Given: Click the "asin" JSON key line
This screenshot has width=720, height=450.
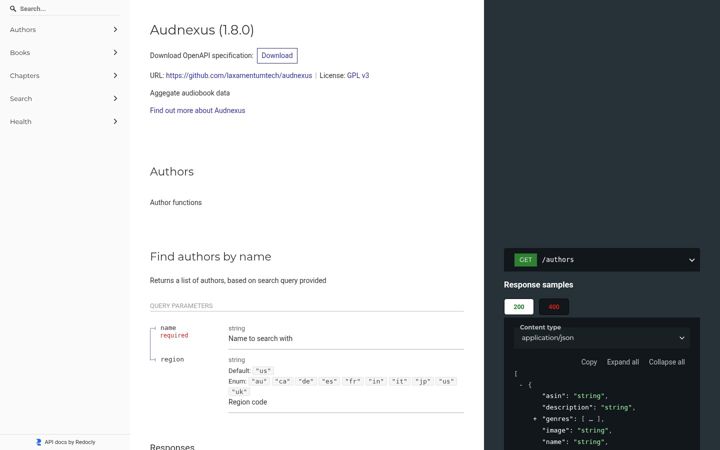Looking at the screenshot, I should click(575, 396).
